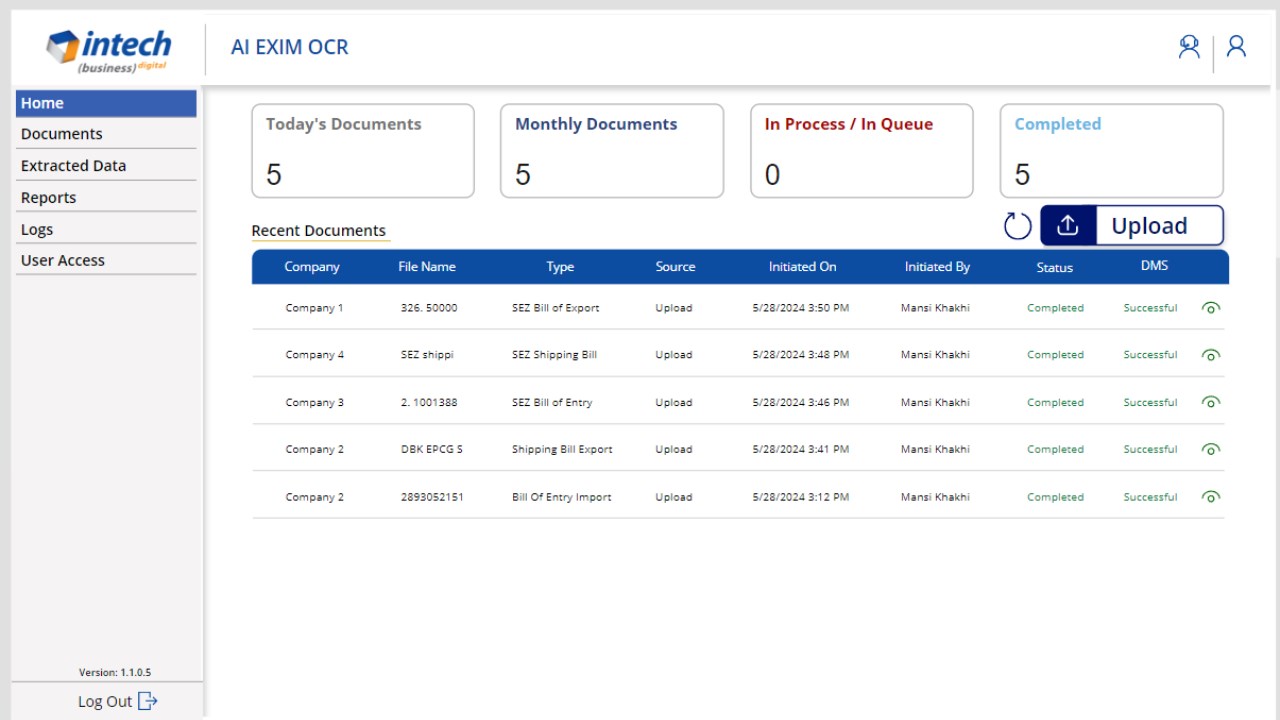1280x720 pixels.
Task: Go to the Home menu item
Action: [106, 103]
